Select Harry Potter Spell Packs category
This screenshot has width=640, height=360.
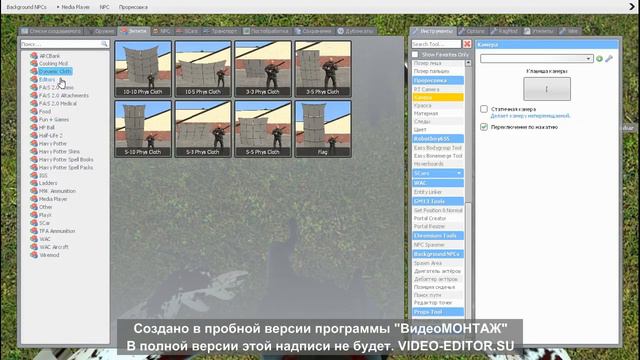click(x=66, y=167)
